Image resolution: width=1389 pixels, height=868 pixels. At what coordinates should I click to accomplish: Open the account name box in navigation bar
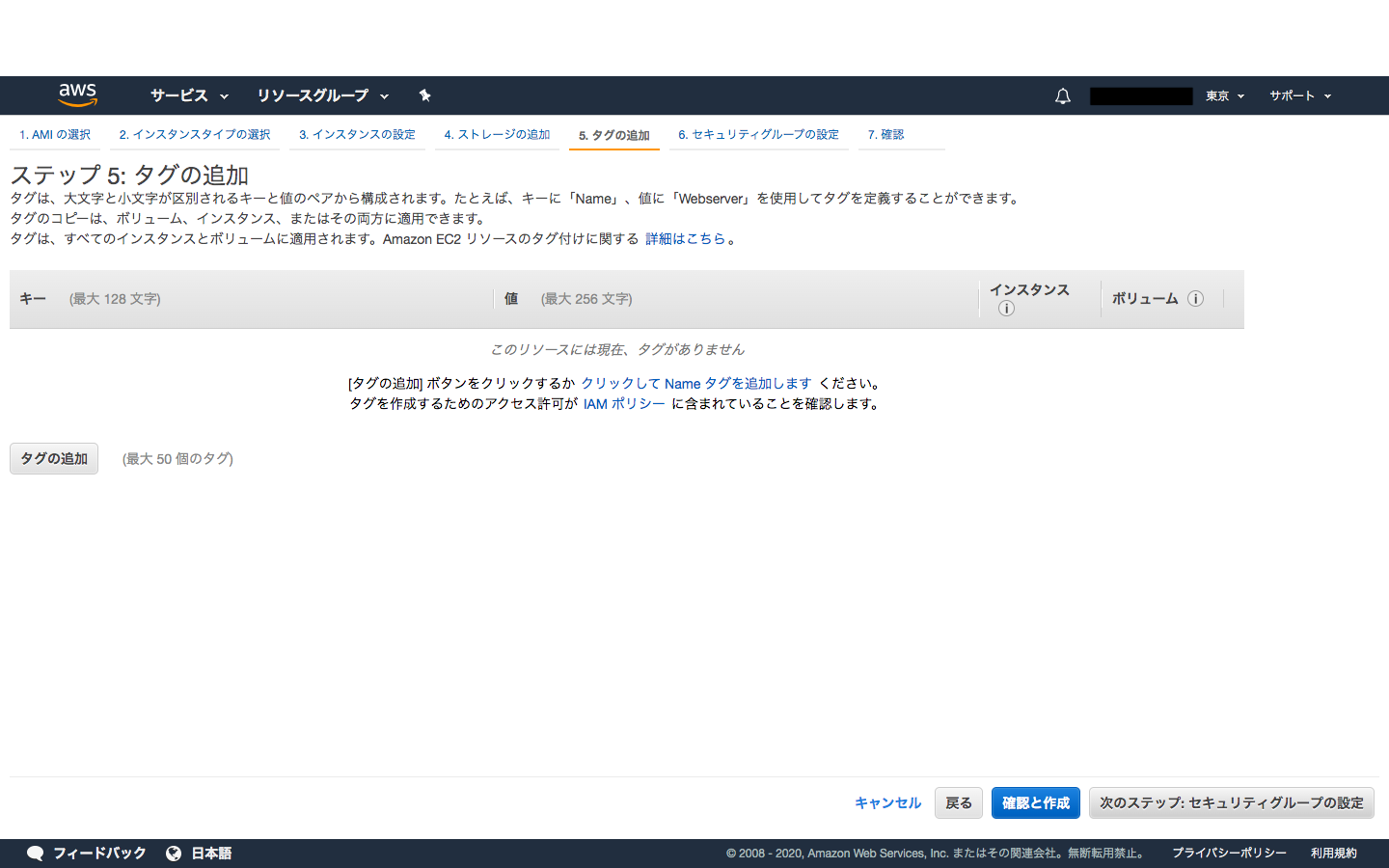click(1141, 95)
